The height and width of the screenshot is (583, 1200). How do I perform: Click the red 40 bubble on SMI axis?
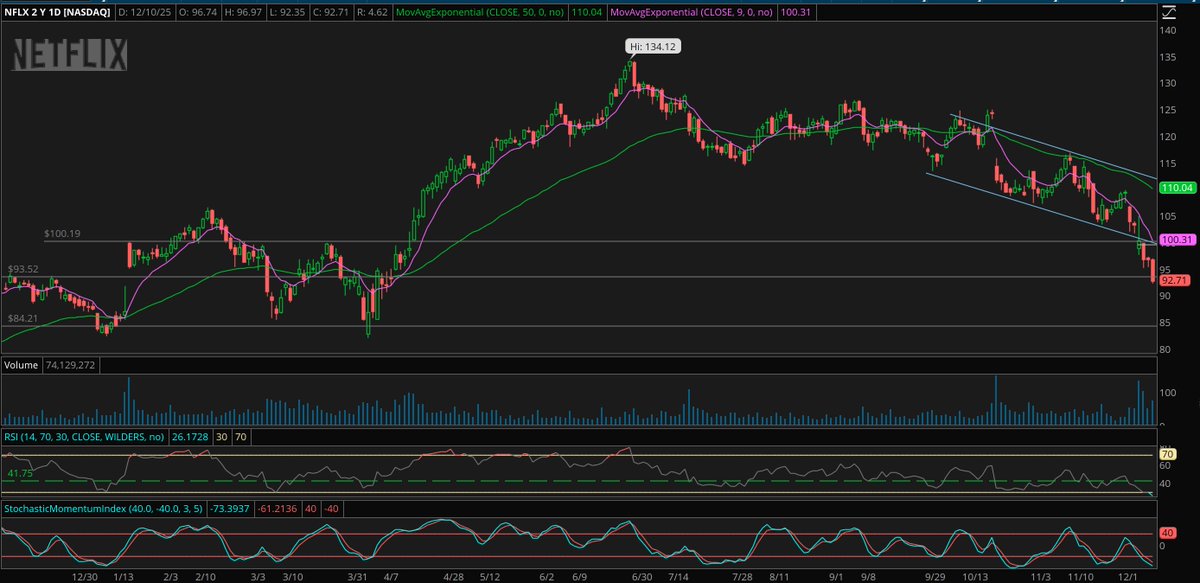[1166, 534]
